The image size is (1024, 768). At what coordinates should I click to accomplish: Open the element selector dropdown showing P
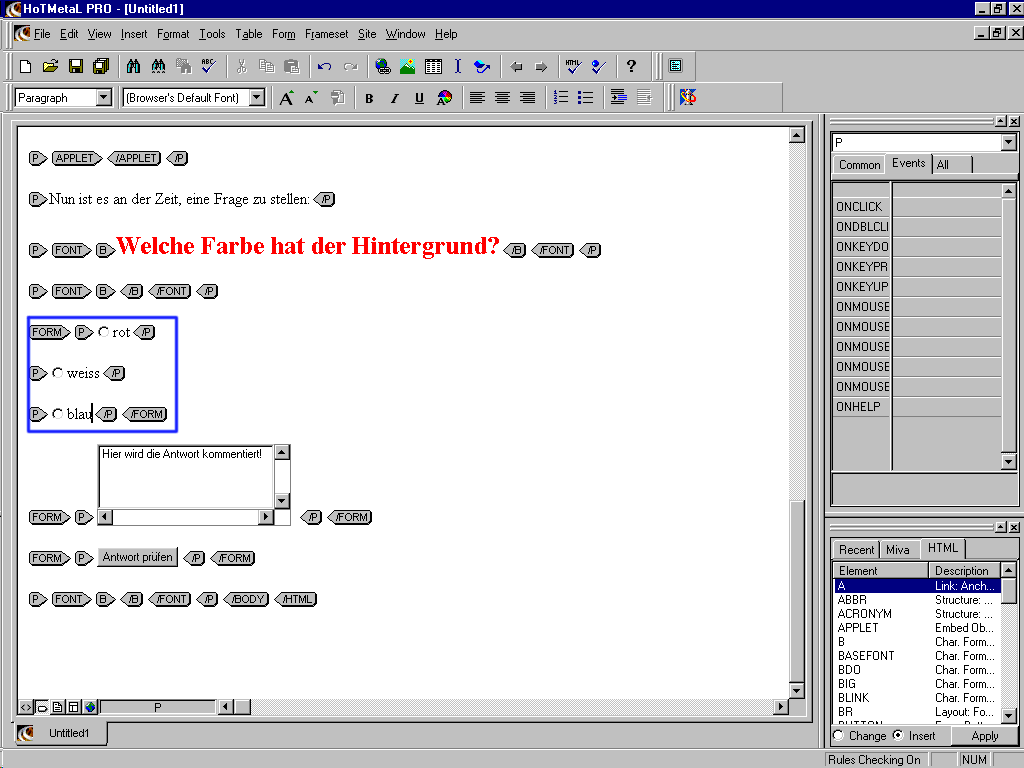pyautogui.click(x=1008, y=143)
